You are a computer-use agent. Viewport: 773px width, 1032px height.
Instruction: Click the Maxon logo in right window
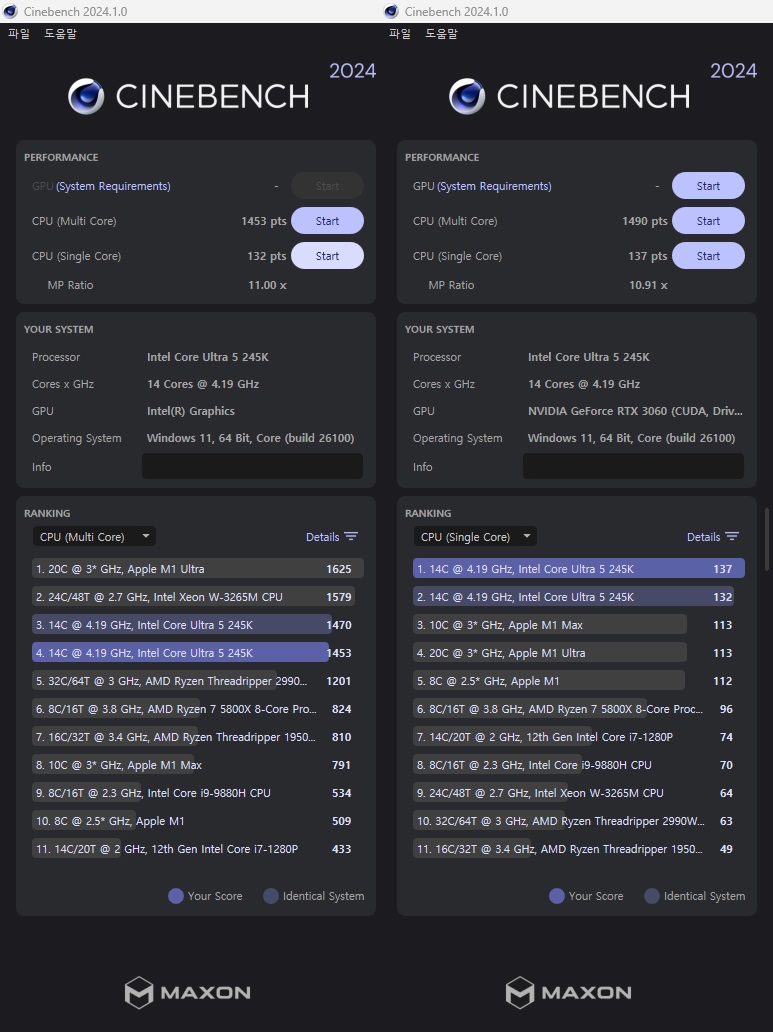click(x=568, y=992)
